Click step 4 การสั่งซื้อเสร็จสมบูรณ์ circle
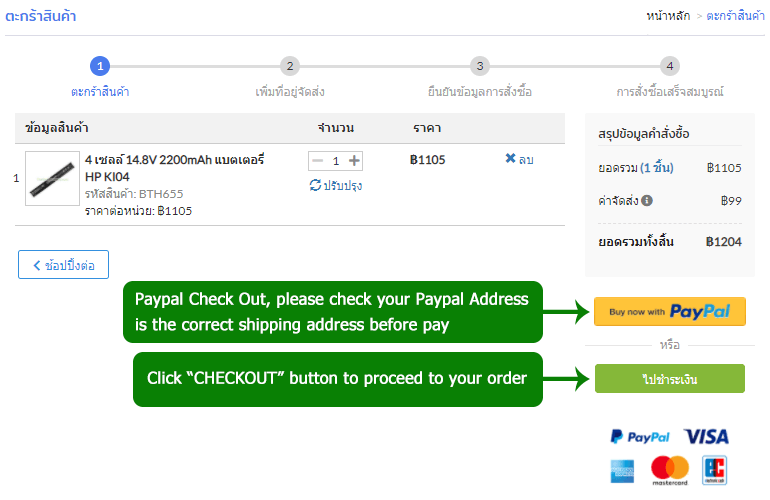770x500 pixels. click(x=669, y=66)
